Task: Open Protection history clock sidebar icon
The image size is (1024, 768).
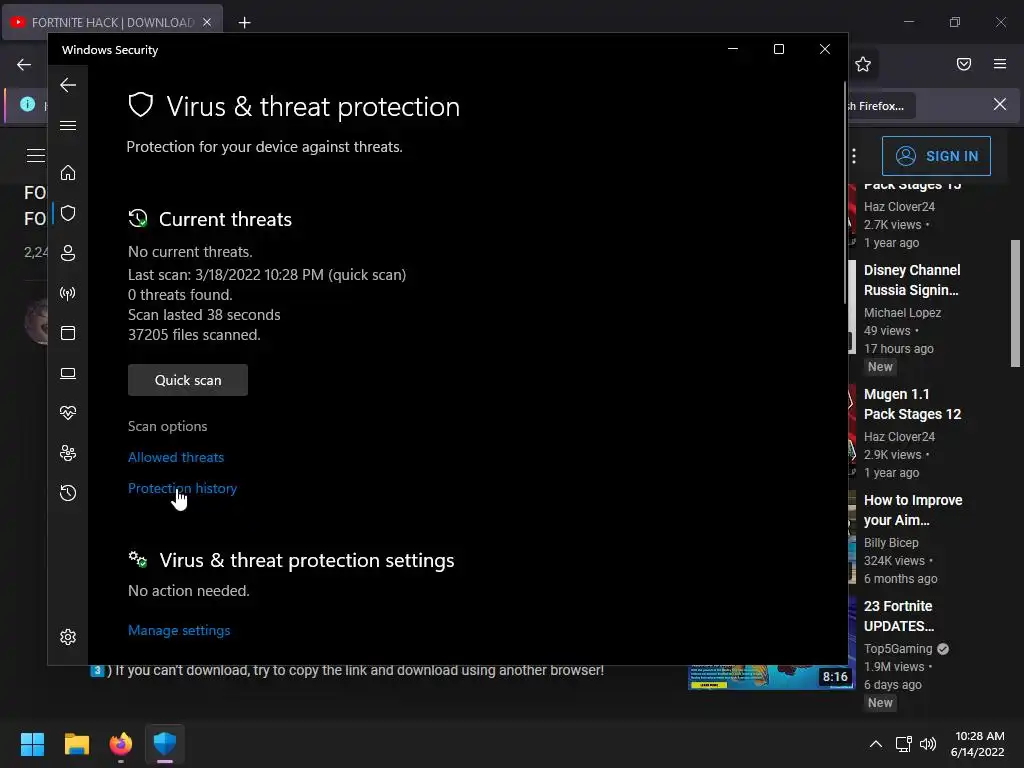Action: pyautogui.click(x=68, y=493)
